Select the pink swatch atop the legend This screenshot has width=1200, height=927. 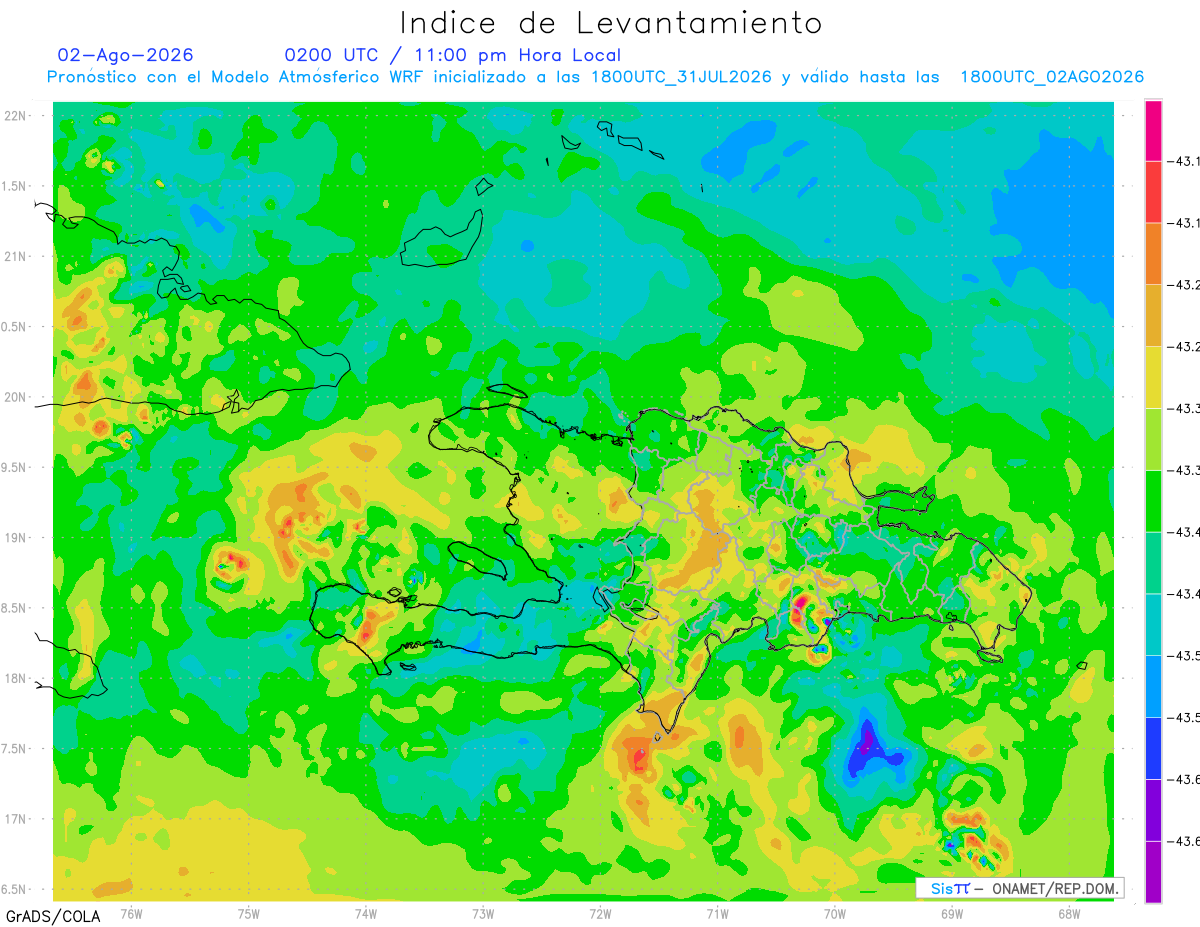click(1153, 130)
